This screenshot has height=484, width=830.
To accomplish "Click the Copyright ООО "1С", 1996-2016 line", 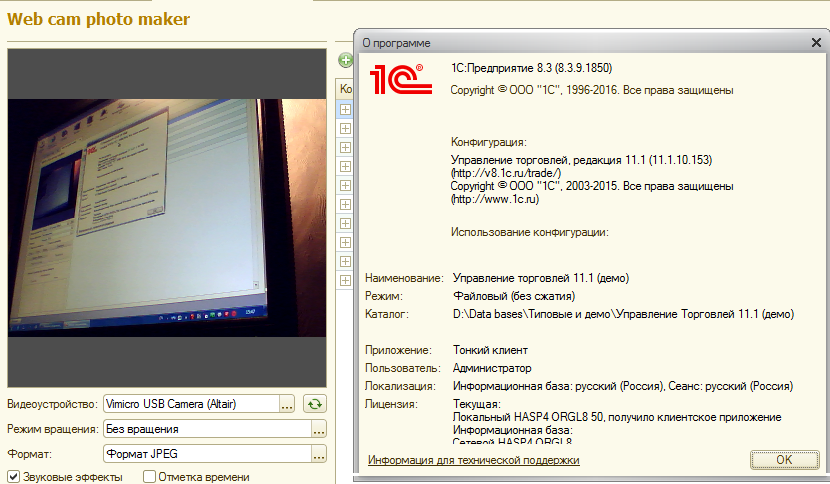I will (x=592, y=90).
